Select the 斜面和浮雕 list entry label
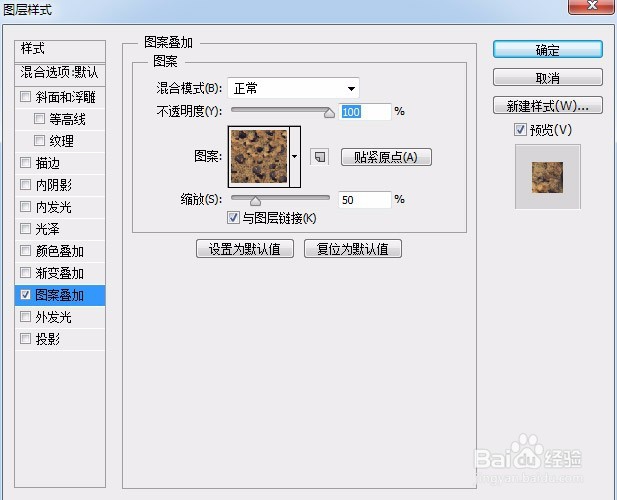The image size is (617, 500). click(65, 97)
